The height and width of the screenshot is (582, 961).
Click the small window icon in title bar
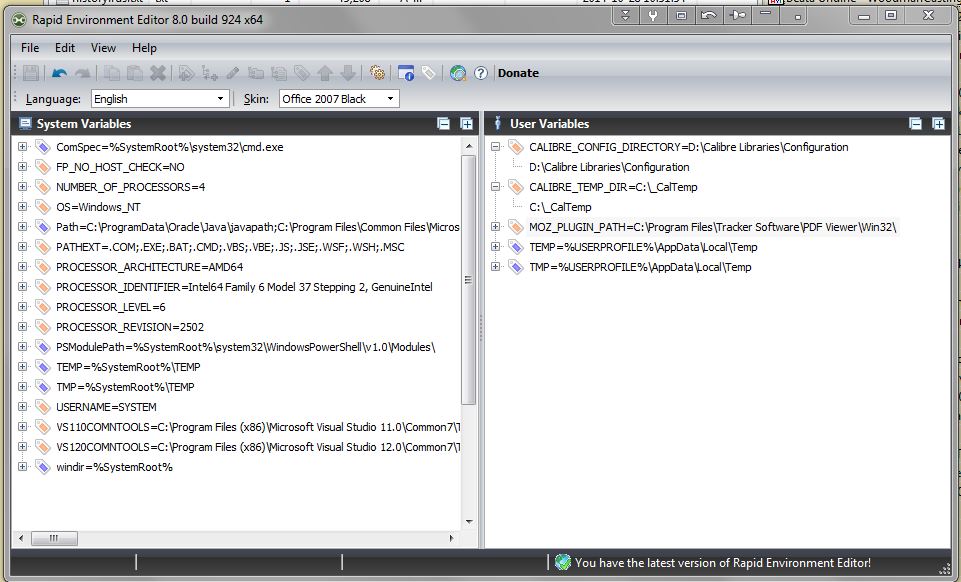pyautogui.click(x=681, y=15)
